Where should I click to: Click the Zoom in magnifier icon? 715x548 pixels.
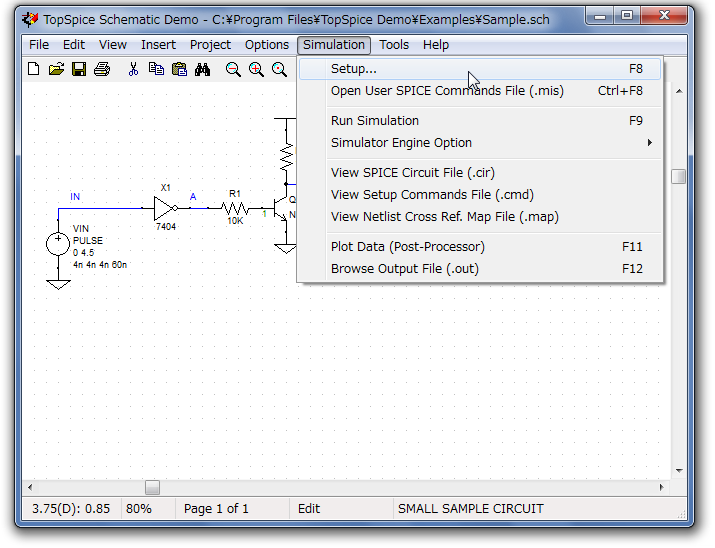click(x=256, y=69)
